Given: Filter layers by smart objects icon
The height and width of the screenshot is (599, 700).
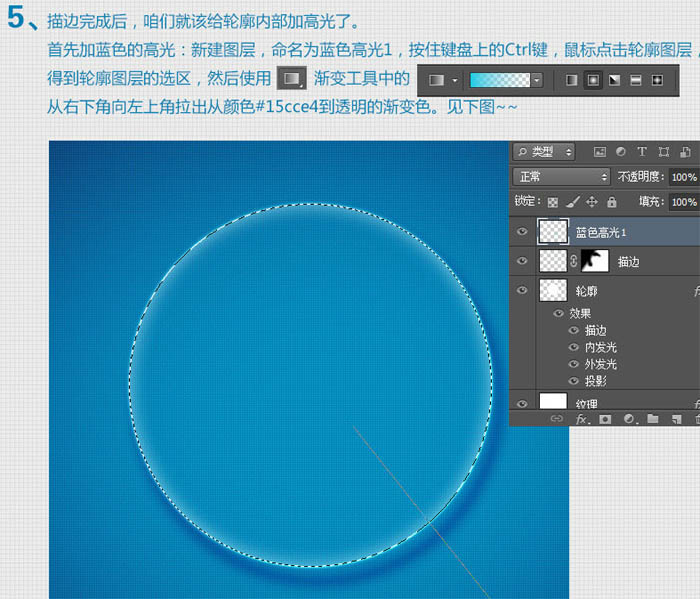Looking at the screenshot, I should click(685, 152).
